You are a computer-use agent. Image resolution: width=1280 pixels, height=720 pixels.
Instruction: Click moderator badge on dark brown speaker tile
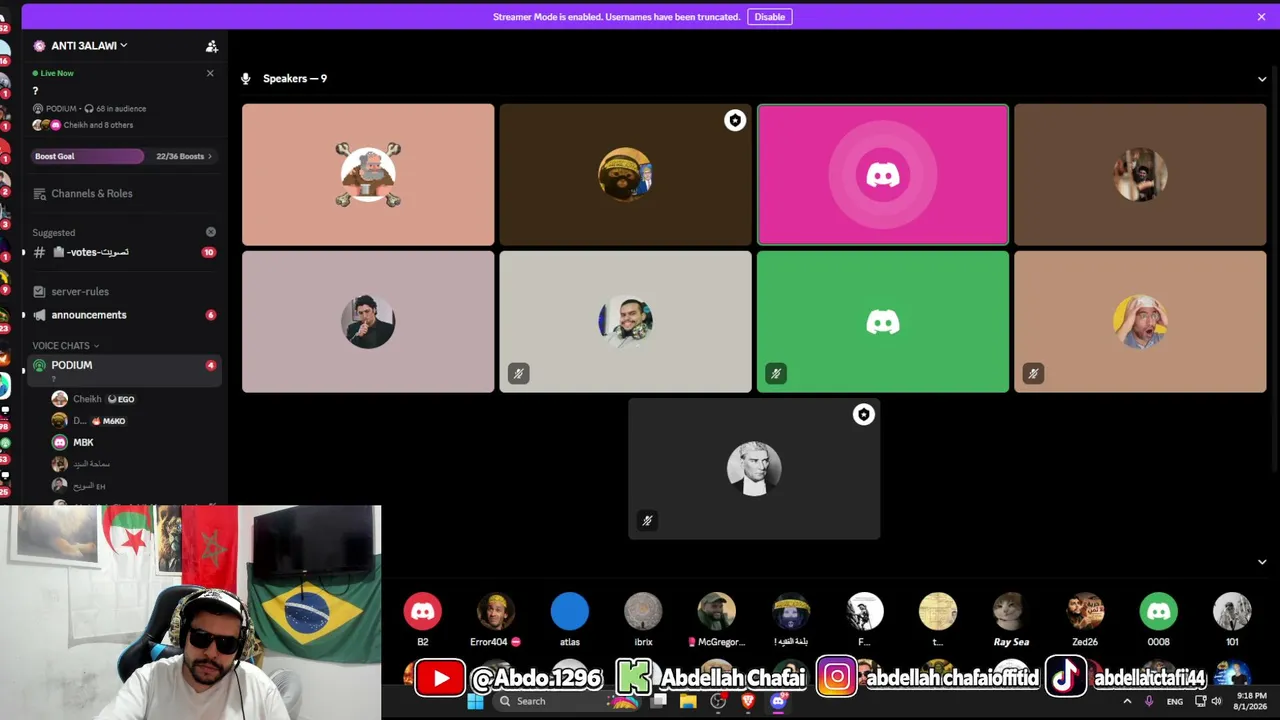click(x=735, y=121)
